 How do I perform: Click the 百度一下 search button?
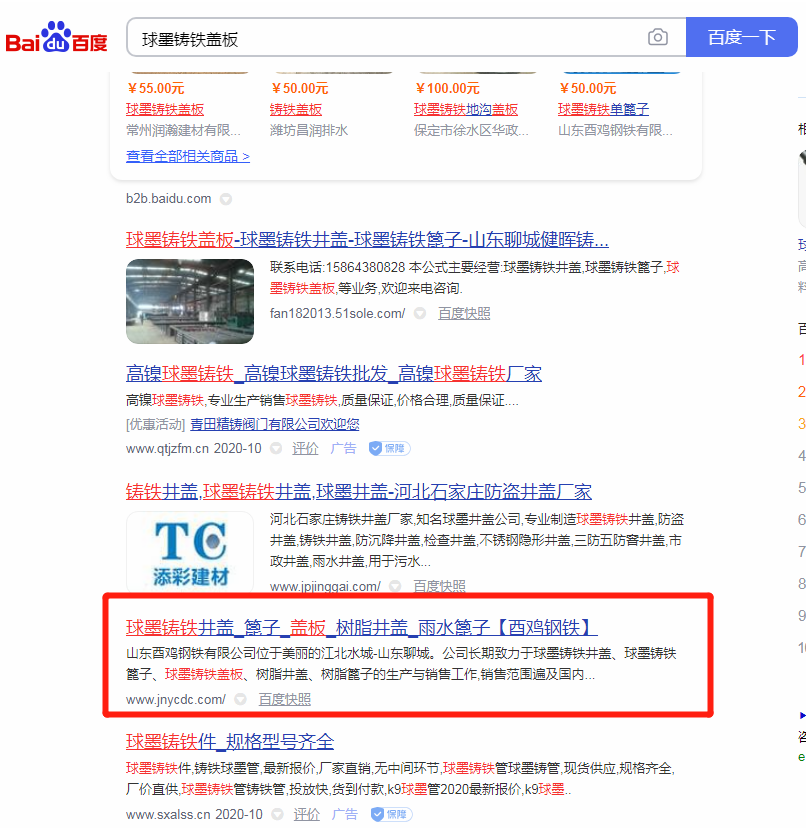(742, 37)
